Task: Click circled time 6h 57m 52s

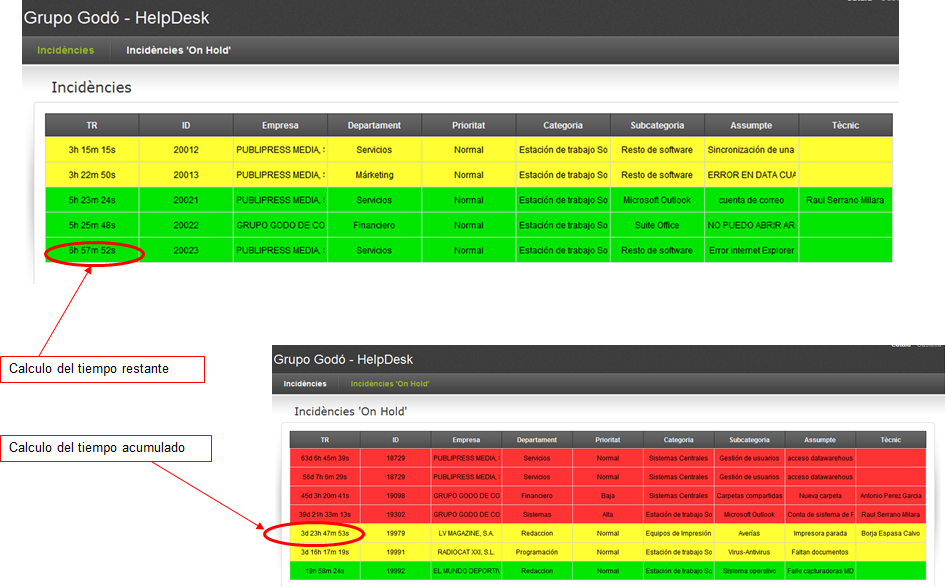Action: [x=92, y=250]
